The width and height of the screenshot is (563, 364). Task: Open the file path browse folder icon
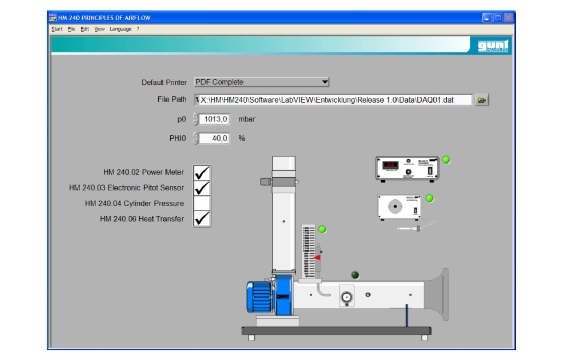pyautogui.click(x=481, y=100)
